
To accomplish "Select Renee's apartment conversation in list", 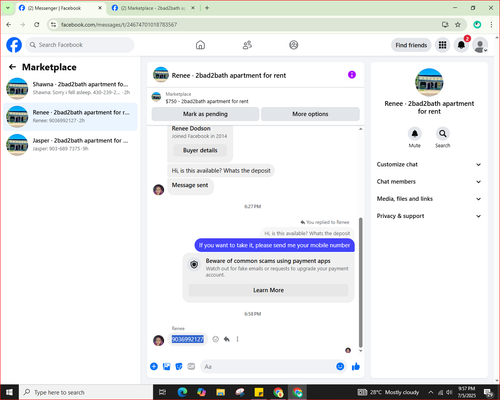I will click(x=70, y=117).
